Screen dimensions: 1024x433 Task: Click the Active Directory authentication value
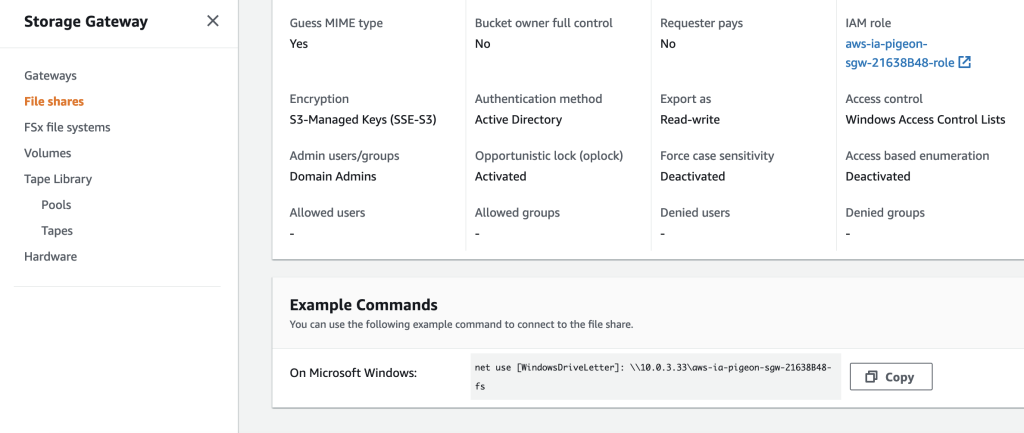pyautogui.click(x=518, y=120)
